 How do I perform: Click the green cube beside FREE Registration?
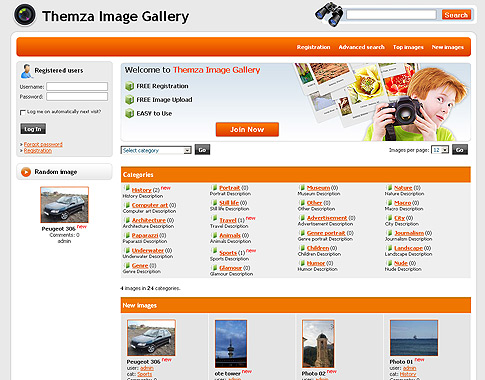[x=129, y=86]
